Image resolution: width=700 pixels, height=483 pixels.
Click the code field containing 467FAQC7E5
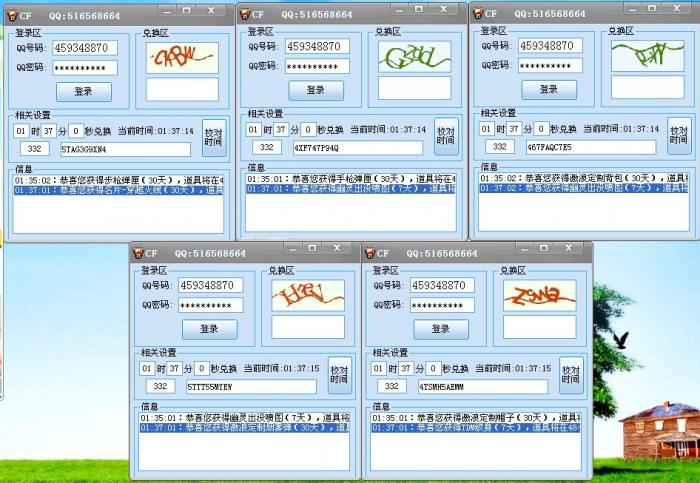click(x=591, y=147)
